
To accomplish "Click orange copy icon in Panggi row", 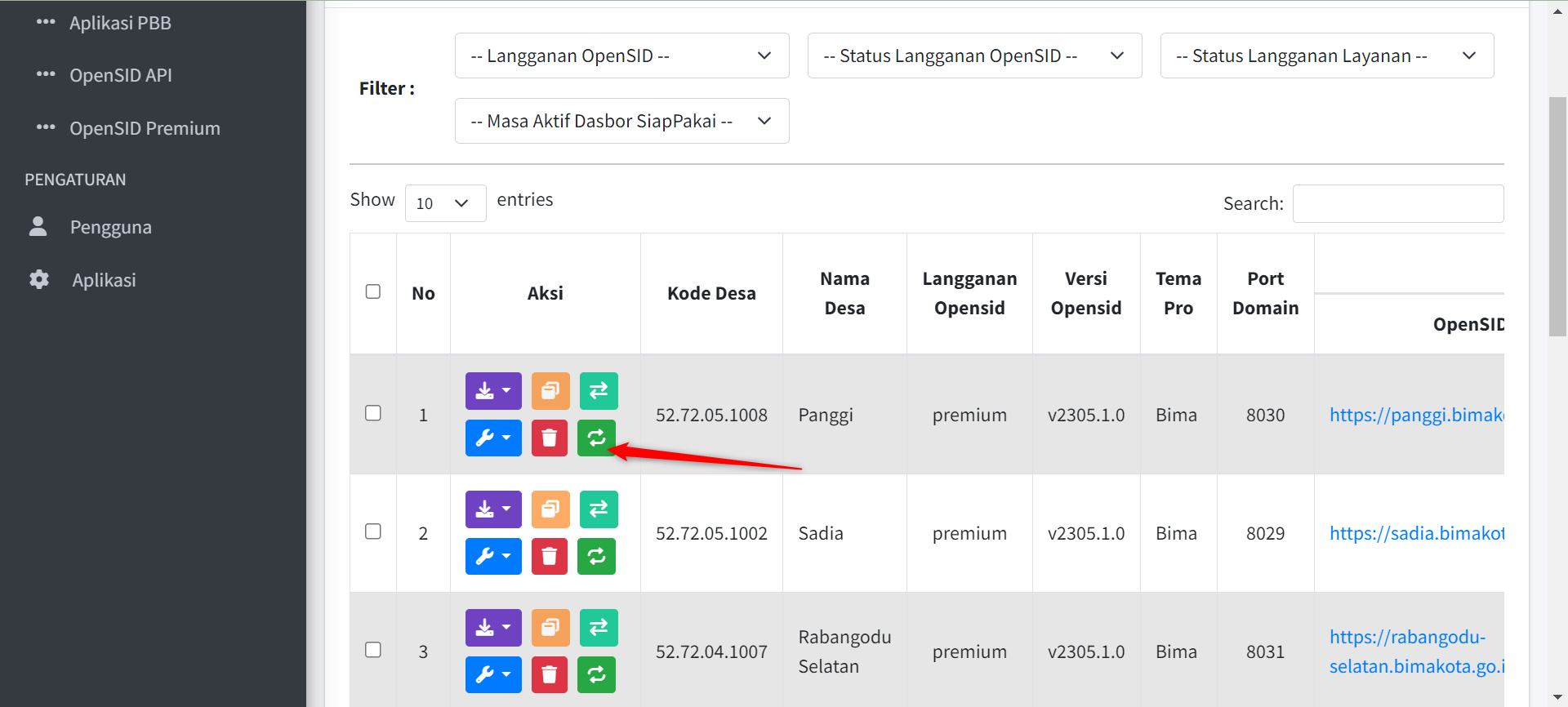I will [550, 391].
